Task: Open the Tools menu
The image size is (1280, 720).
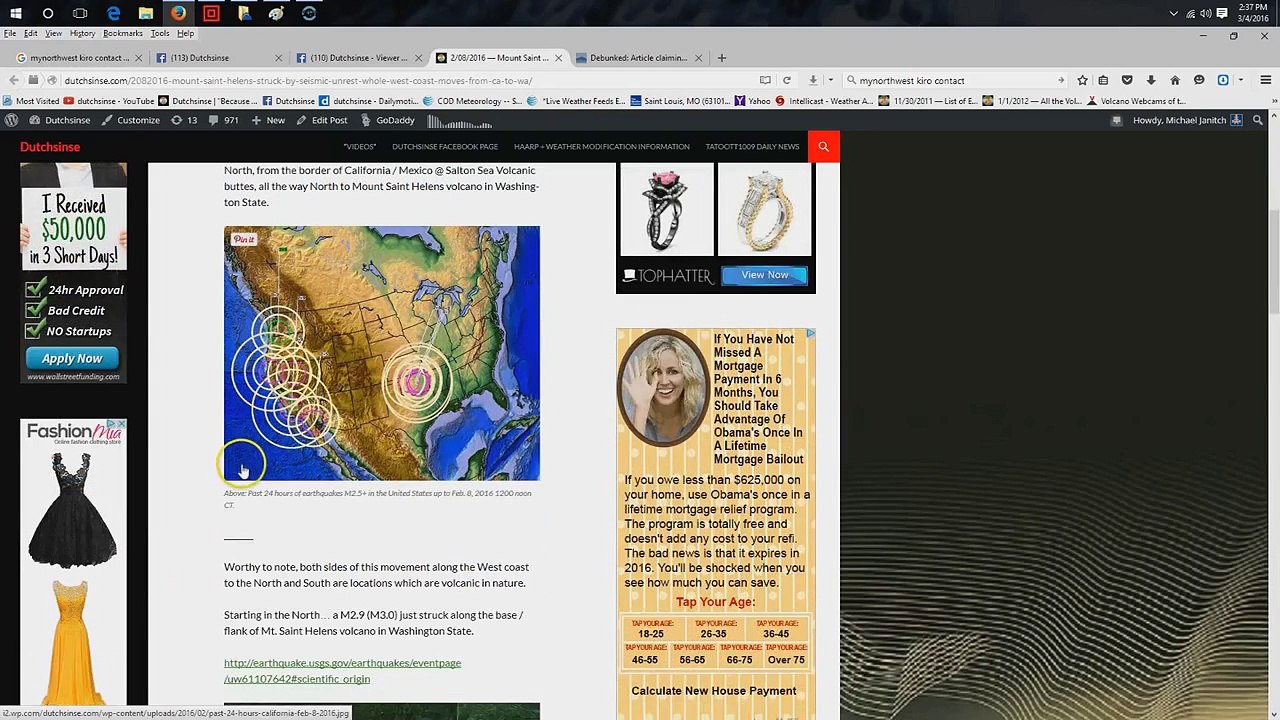Action: [160, 33]
